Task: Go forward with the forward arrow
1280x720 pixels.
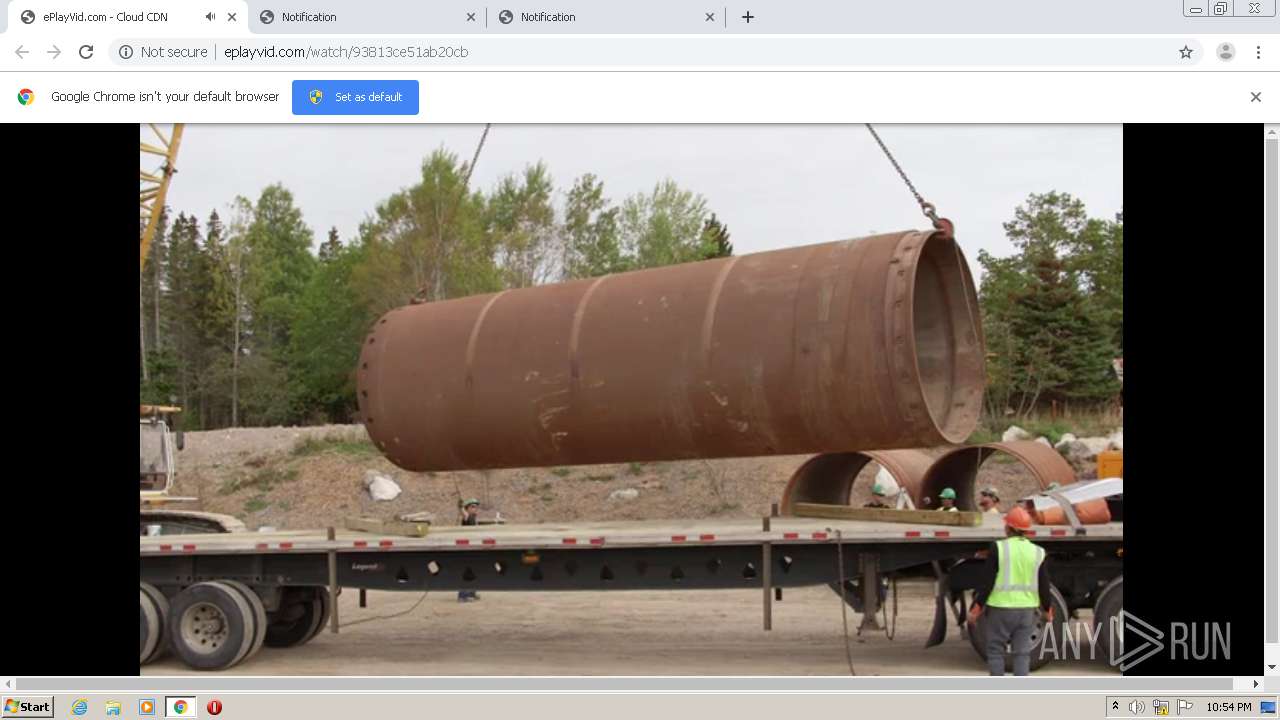Action: tap(54, 52)
